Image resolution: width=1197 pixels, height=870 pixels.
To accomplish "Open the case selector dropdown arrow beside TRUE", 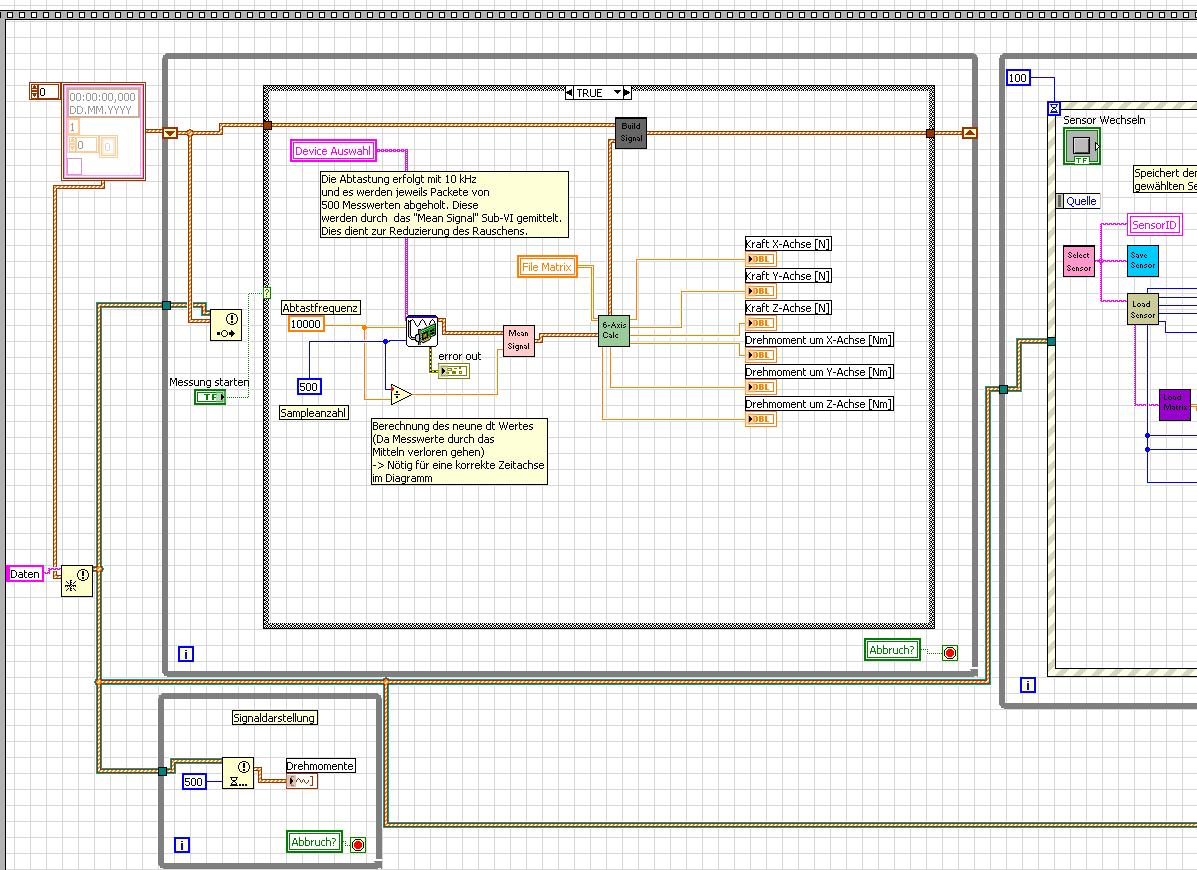I will coord(619,93).
